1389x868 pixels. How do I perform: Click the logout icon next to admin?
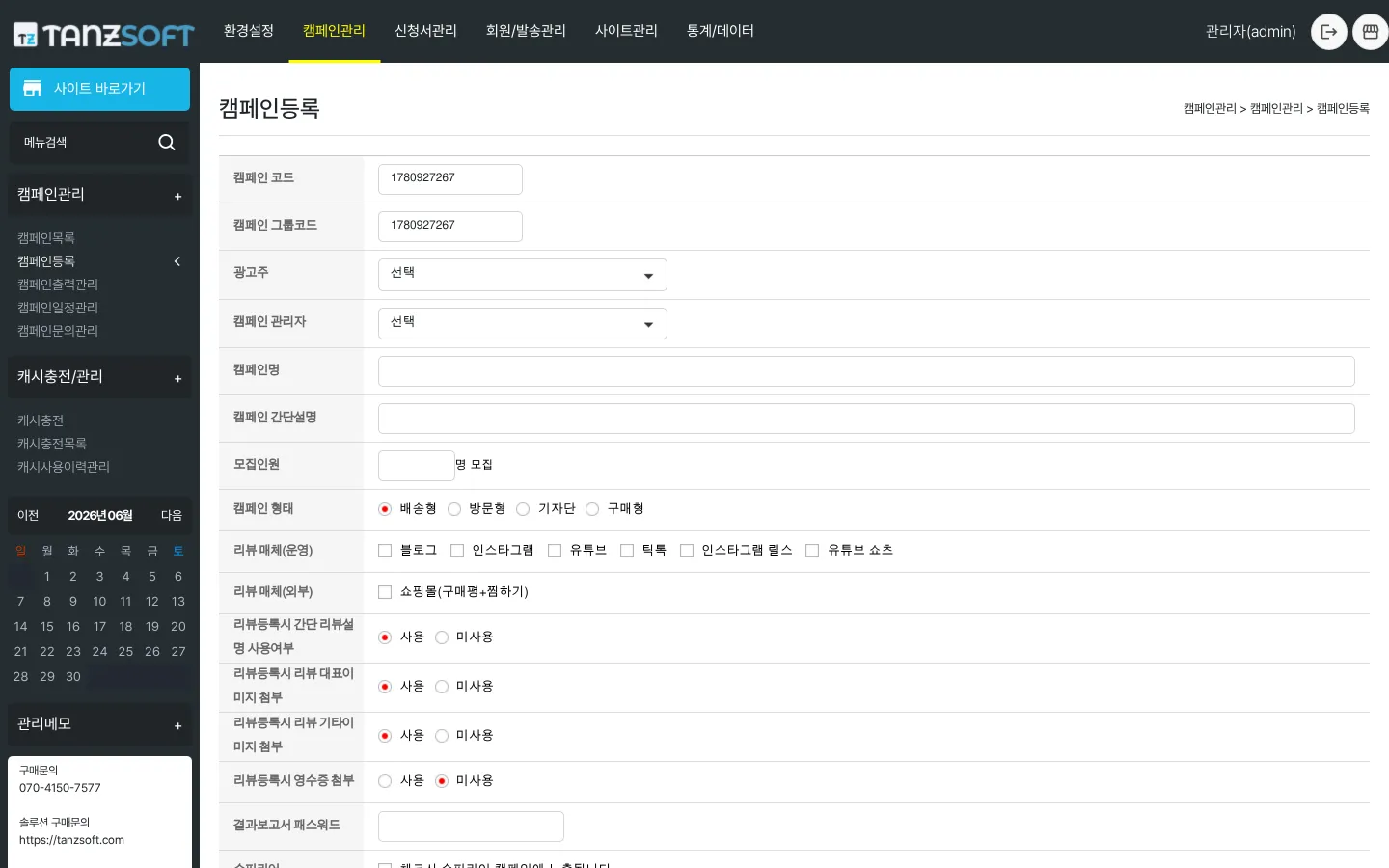(1329, 32)
